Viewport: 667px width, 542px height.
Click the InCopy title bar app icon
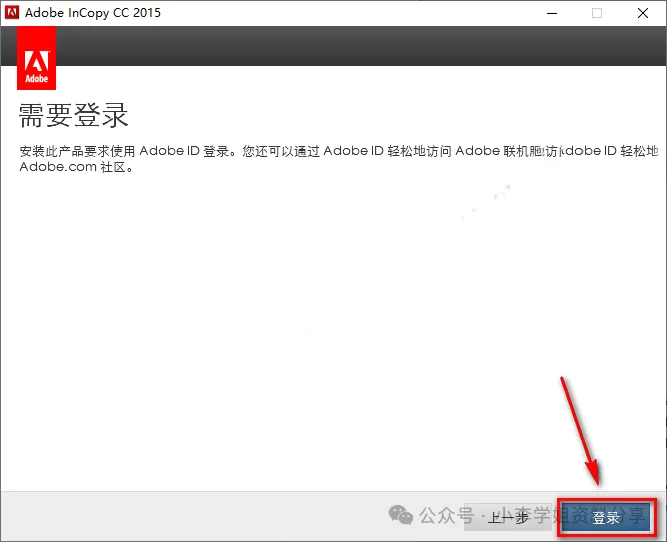click(12, 13)
